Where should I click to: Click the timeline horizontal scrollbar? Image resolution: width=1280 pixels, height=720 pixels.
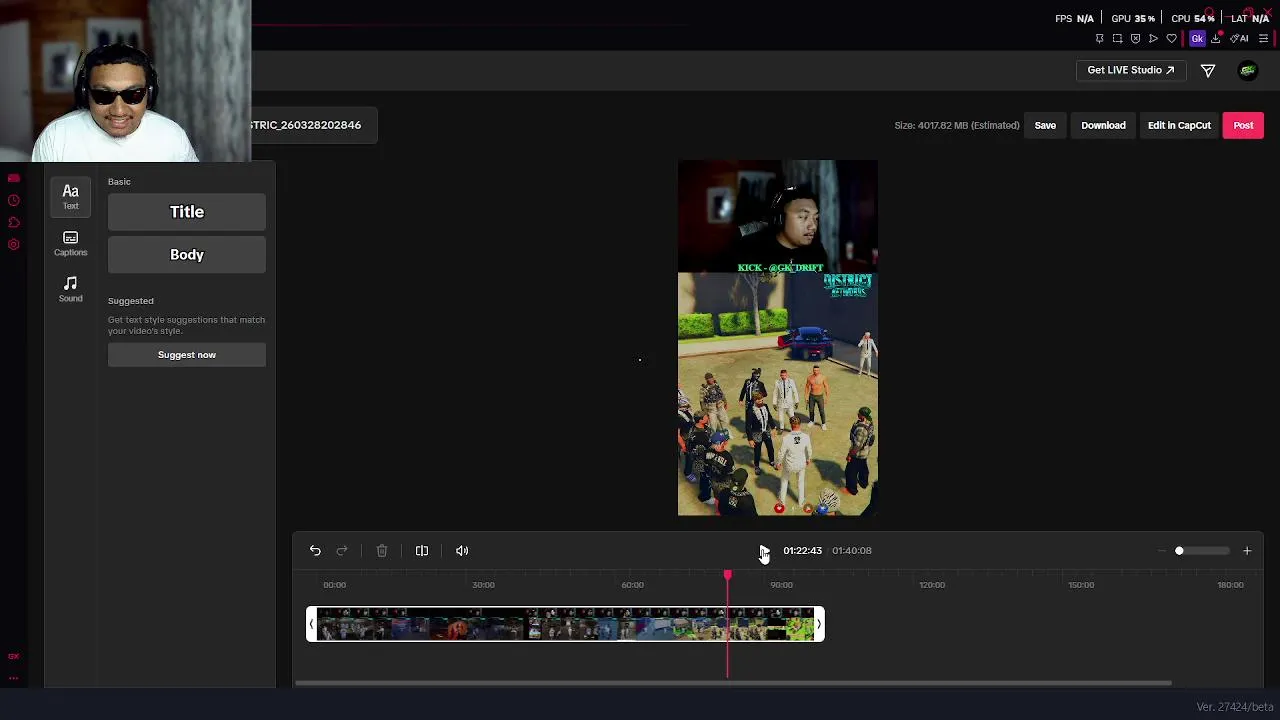click(733, 684)
